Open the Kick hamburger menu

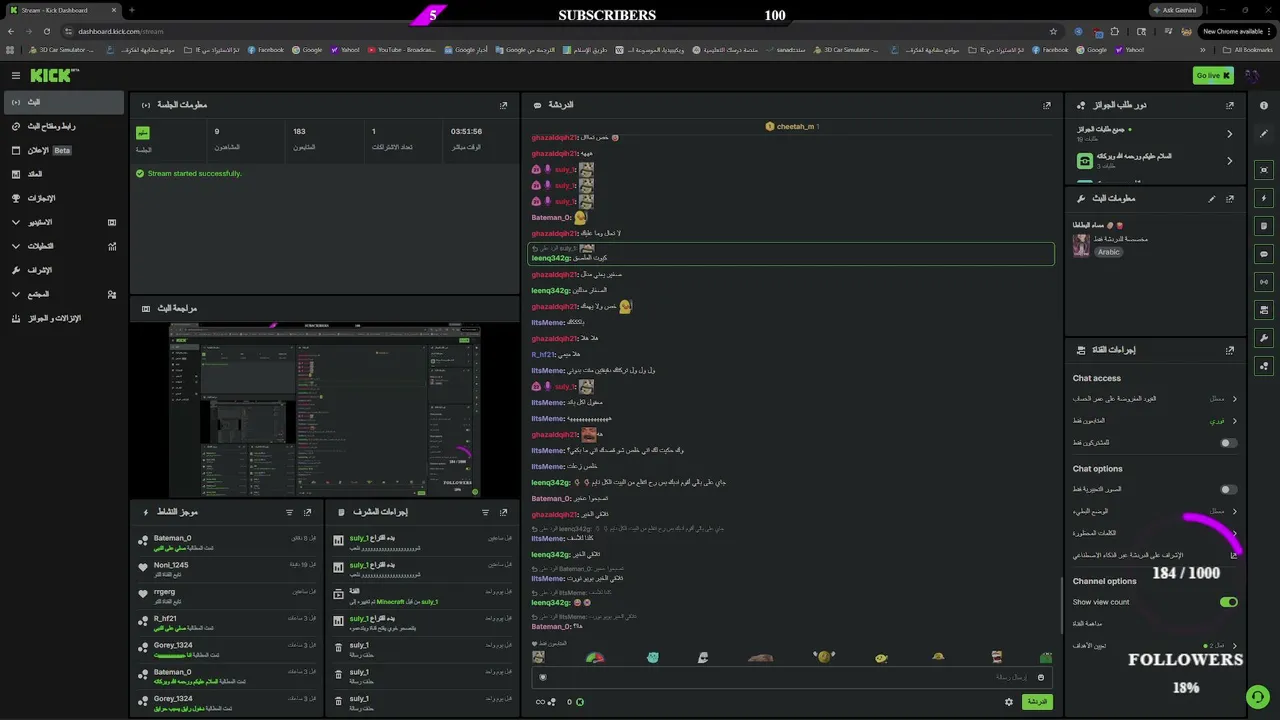point(16,75)
